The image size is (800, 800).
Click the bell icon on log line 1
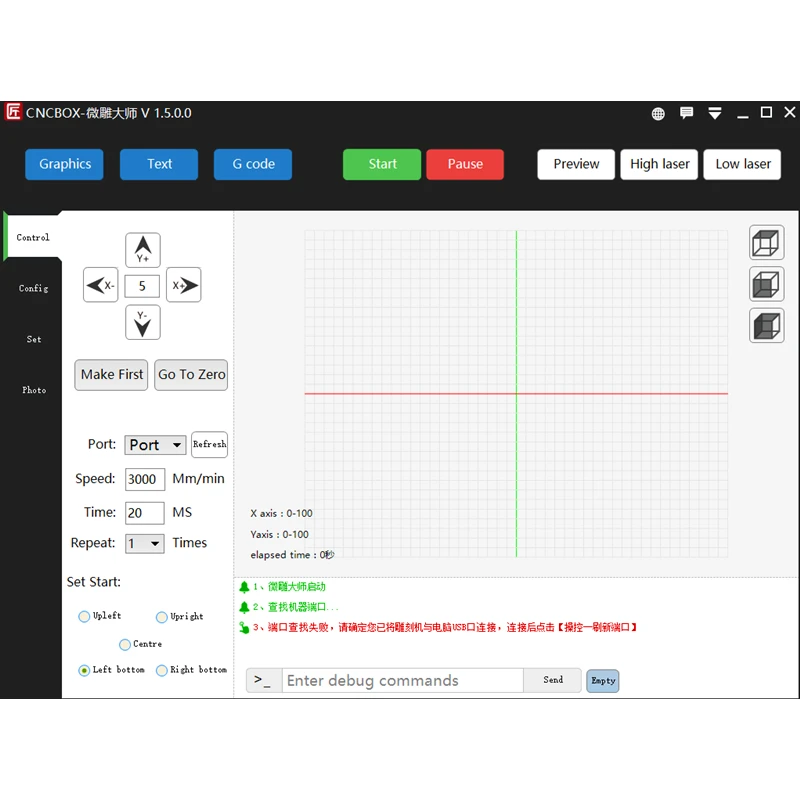tap(244, 587)
